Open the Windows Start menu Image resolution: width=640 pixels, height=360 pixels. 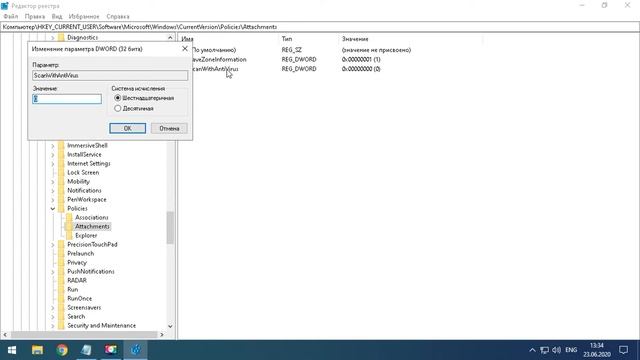pyautogui.click(x=11, y=350)
